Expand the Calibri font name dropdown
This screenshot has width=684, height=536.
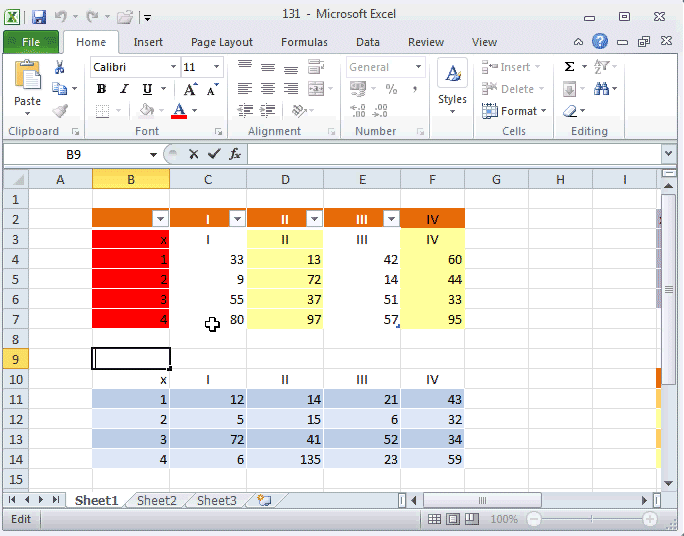tap(171, 67)
